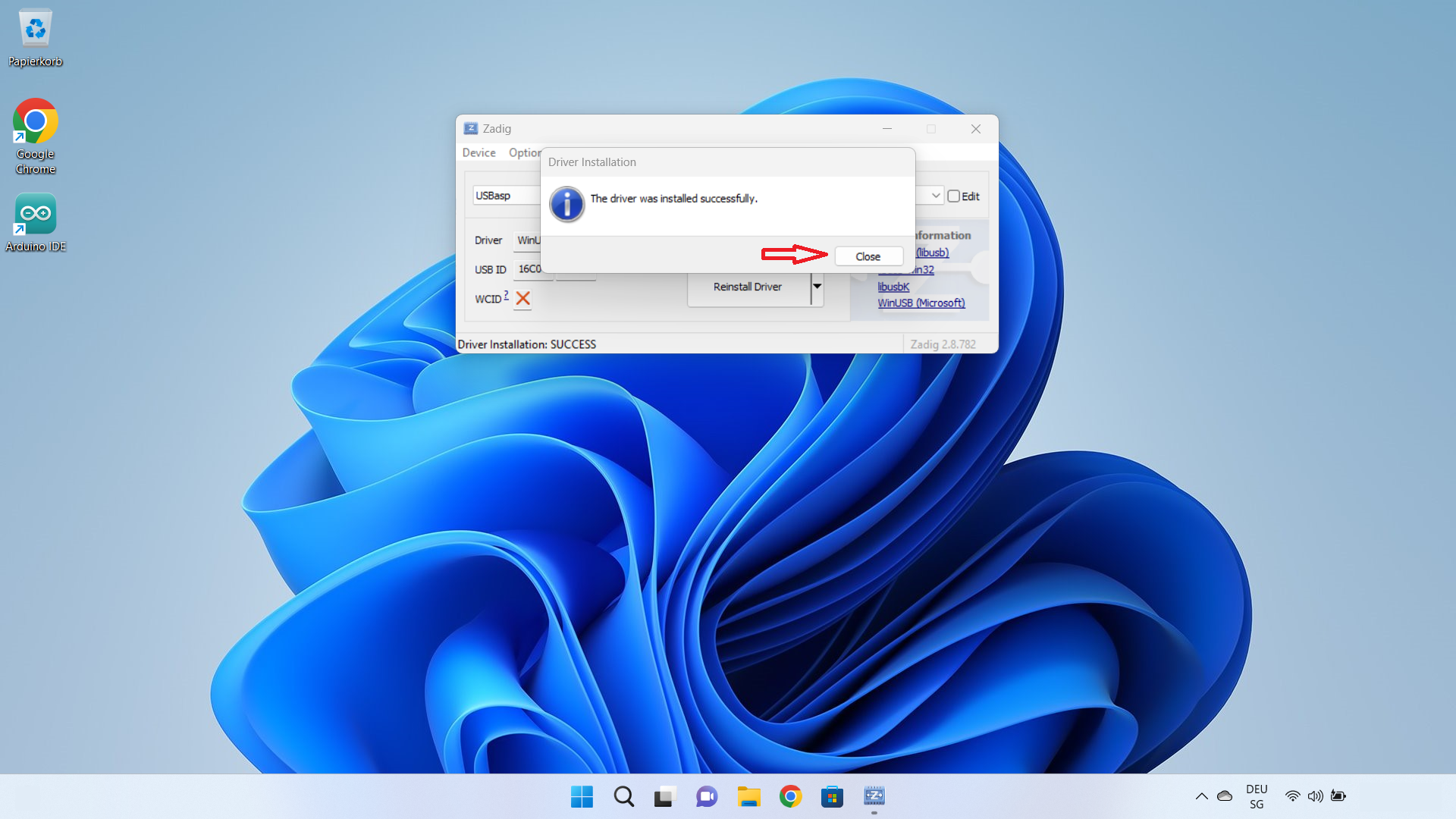The width and height of the screenshot is (1456, 819).
Task: Show hidden tray icons chevron
Action: (1201, 796)
